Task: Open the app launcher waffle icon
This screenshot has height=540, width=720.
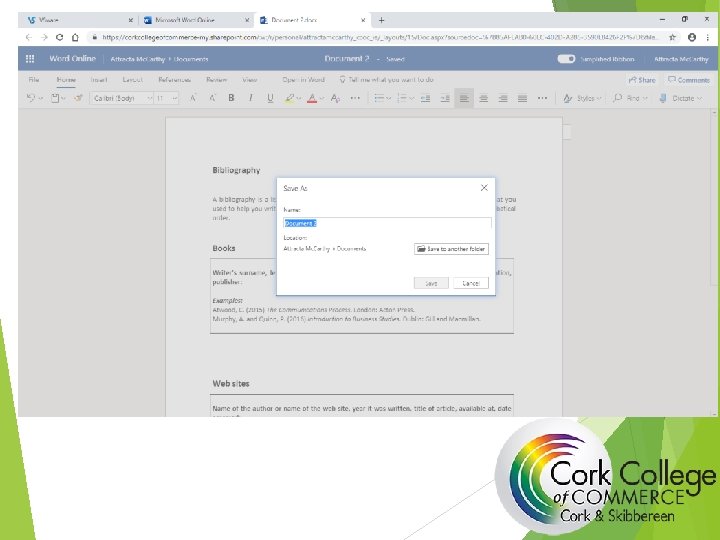Action: [30, 59]
